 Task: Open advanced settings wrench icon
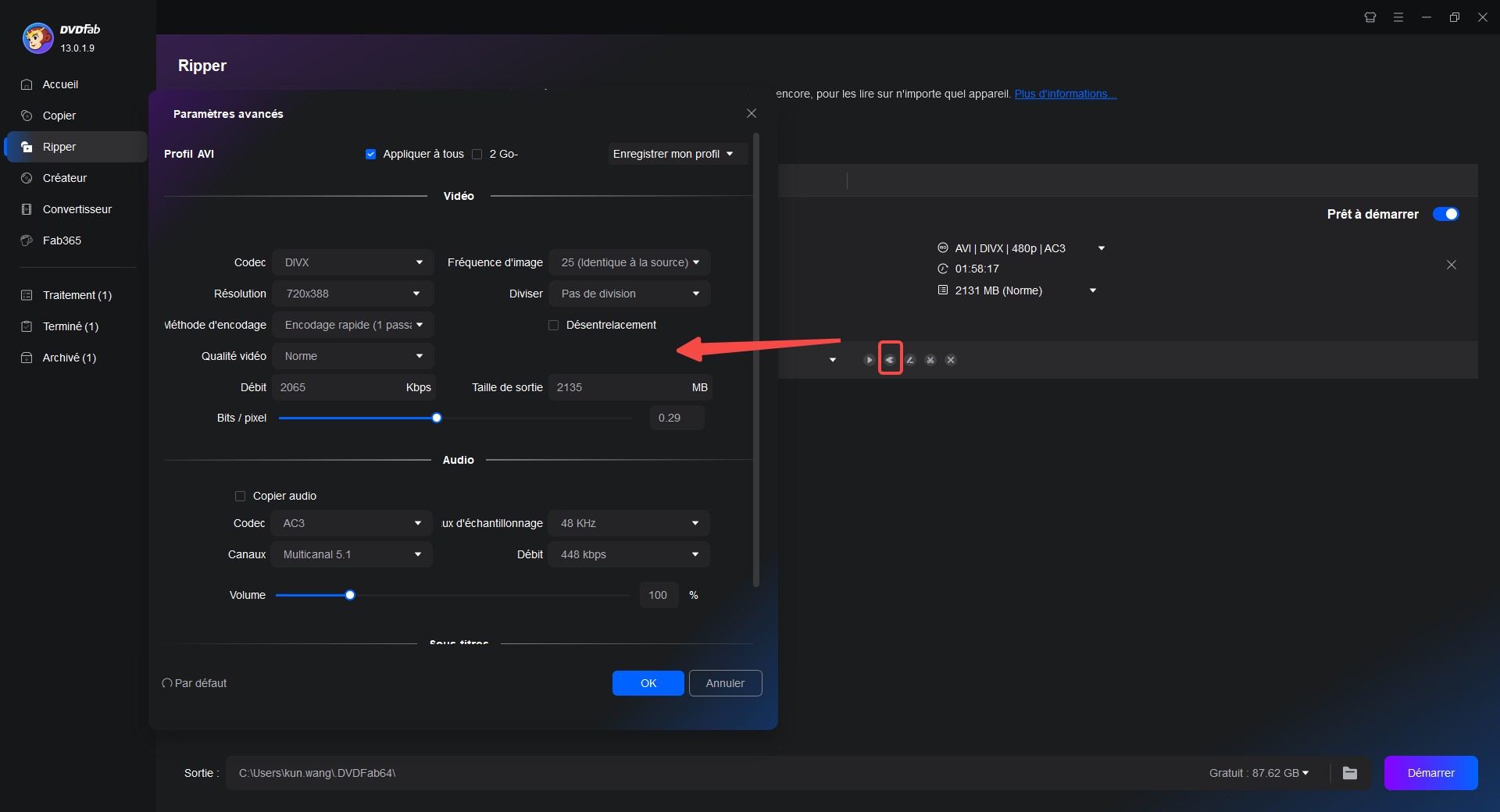[890, 360]
